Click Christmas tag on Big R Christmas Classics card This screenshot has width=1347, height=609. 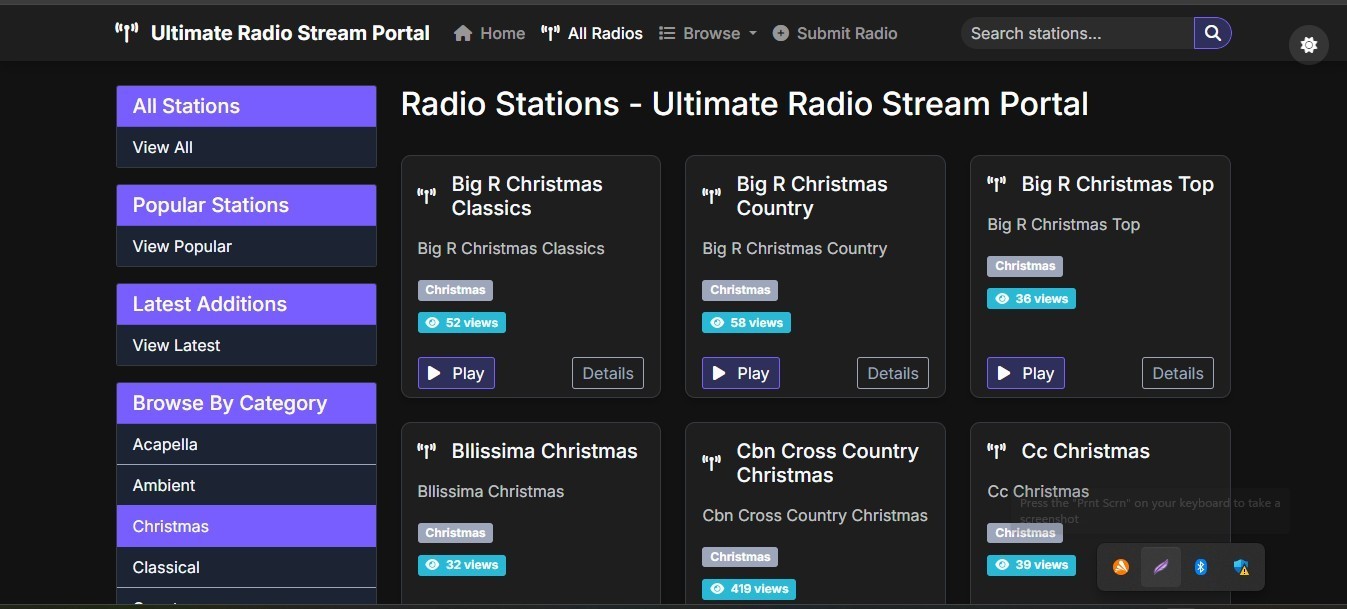coord(455,290)
